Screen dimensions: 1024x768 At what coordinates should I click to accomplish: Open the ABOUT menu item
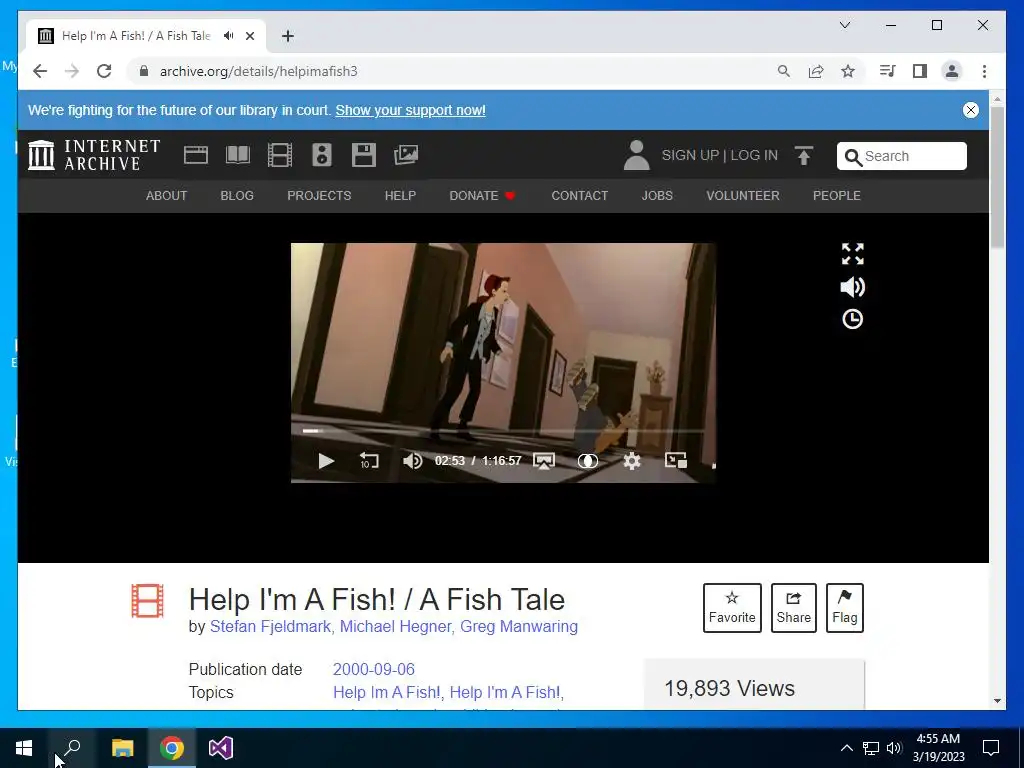coord(167,196)
